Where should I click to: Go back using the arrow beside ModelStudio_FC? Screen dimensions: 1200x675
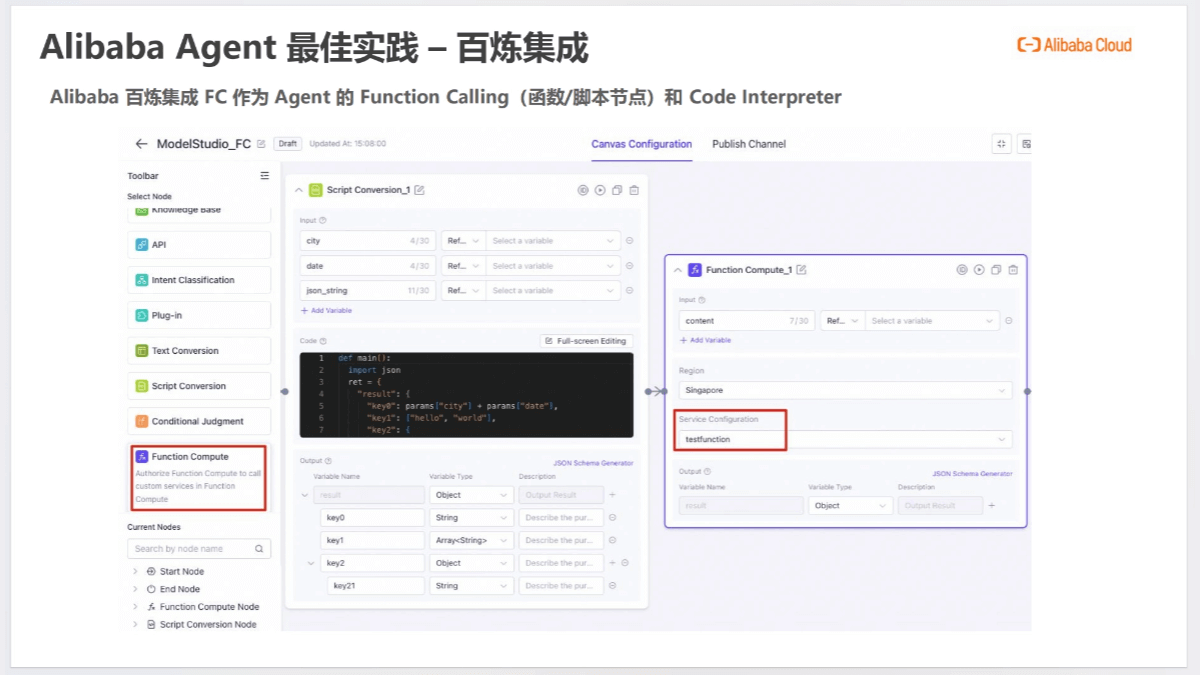tap(141, 144)
